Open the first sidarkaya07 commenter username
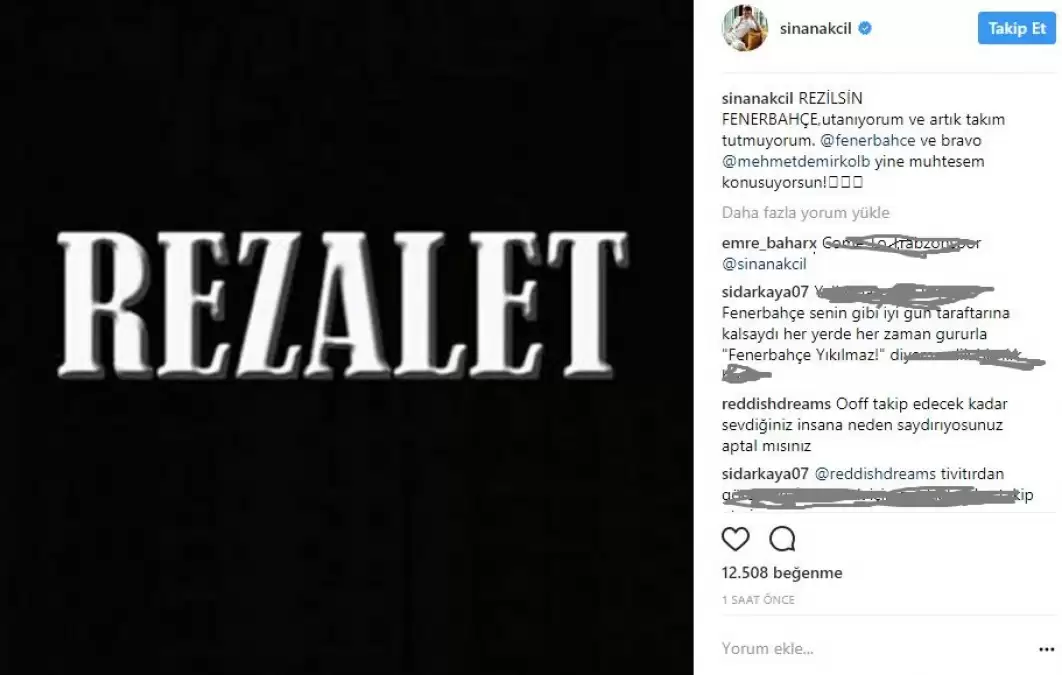This screenshot has width=1062, height=675. 765,292
